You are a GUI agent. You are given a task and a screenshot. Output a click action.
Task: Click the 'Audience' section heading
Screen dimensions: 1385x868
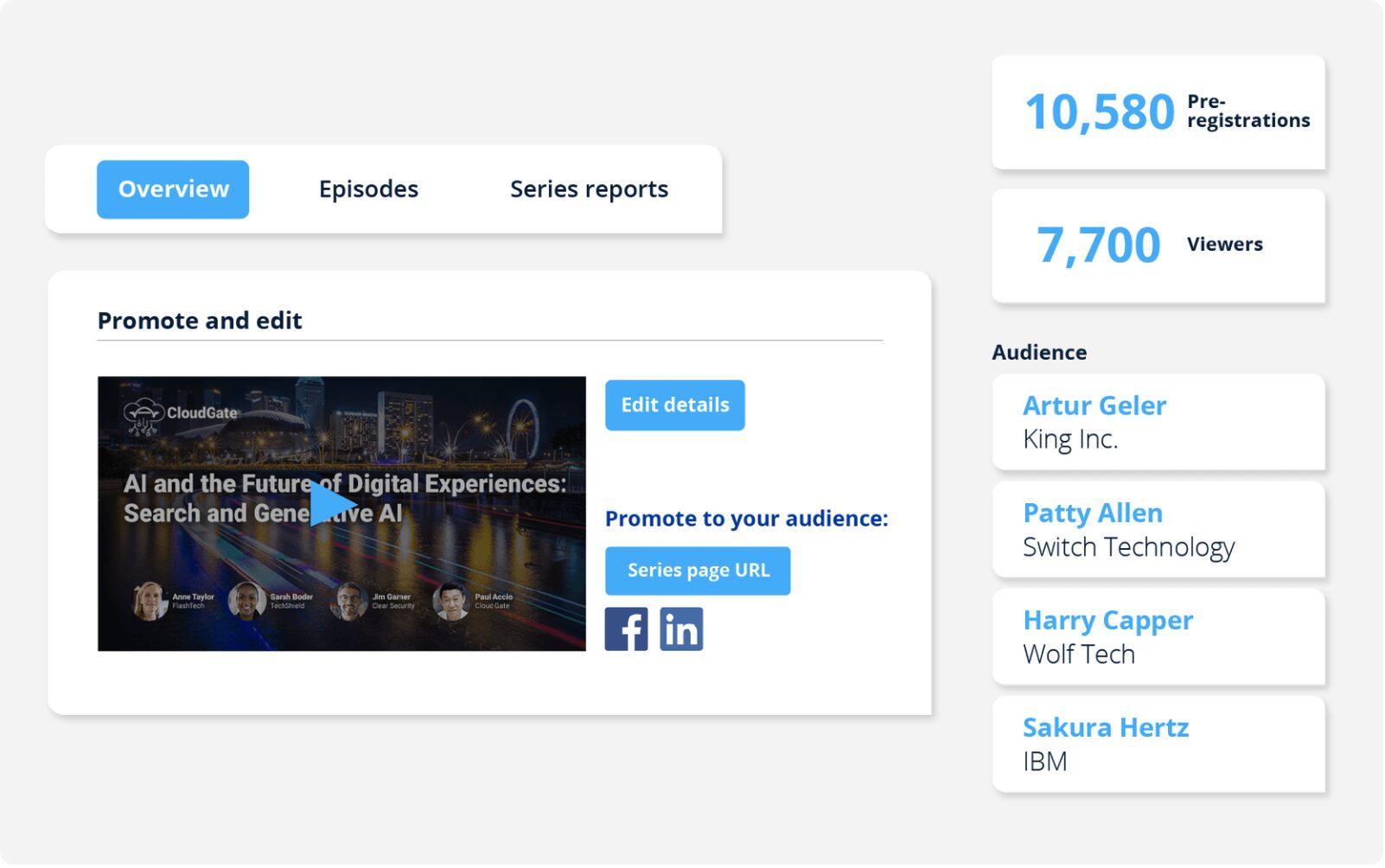[x=1041, y=353]
